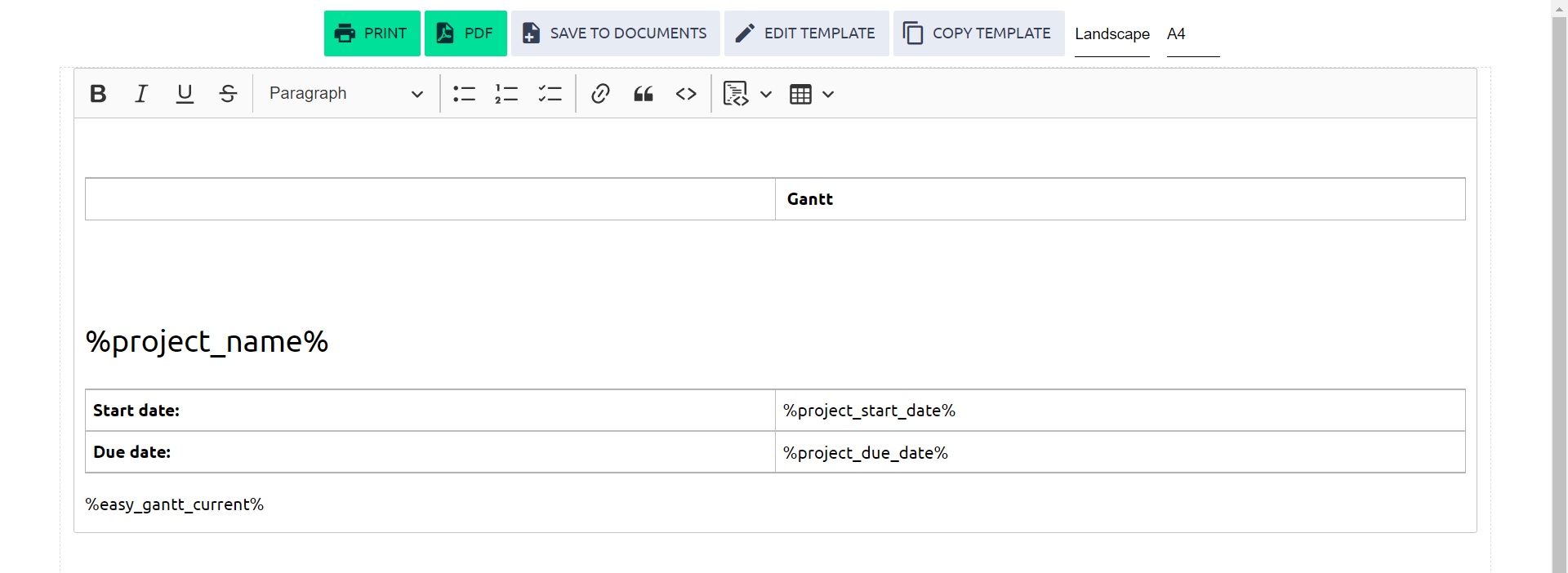Viewport: 1568px width, 573px height.
Task: Open Edit Template
Action: (x=806, y=33)
